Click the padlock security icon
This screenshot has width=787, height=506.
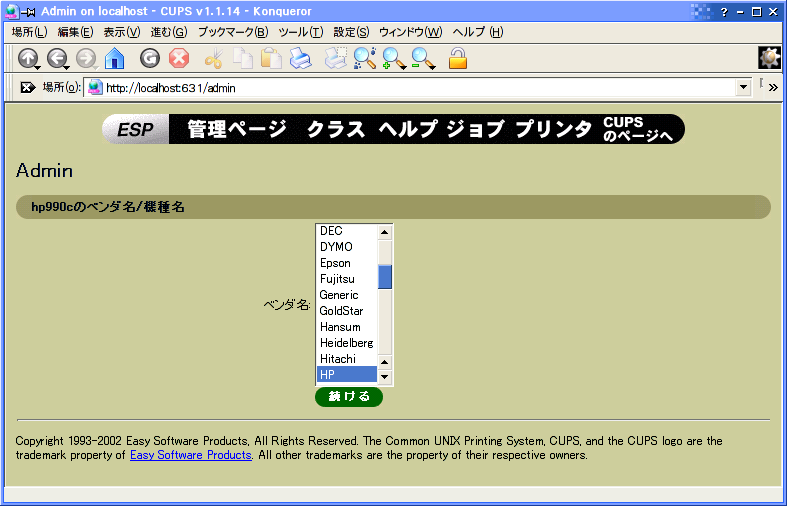pyautogui.click(x=458, y=58)
